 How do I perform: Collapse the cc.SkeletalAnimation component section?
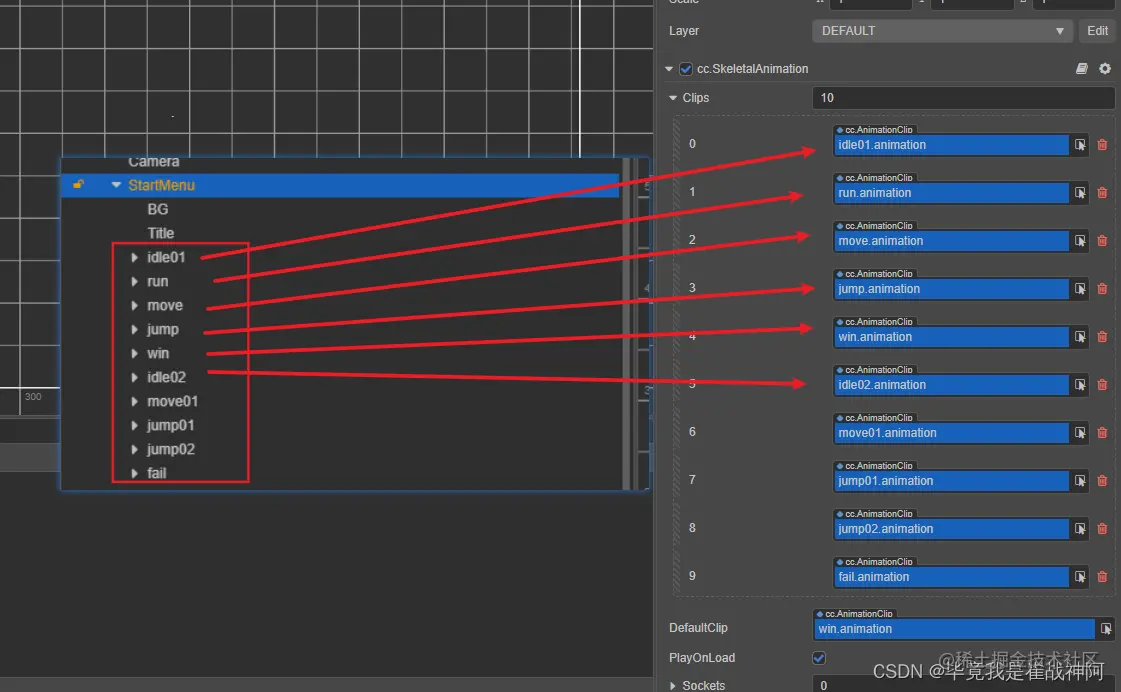(669, 69)
